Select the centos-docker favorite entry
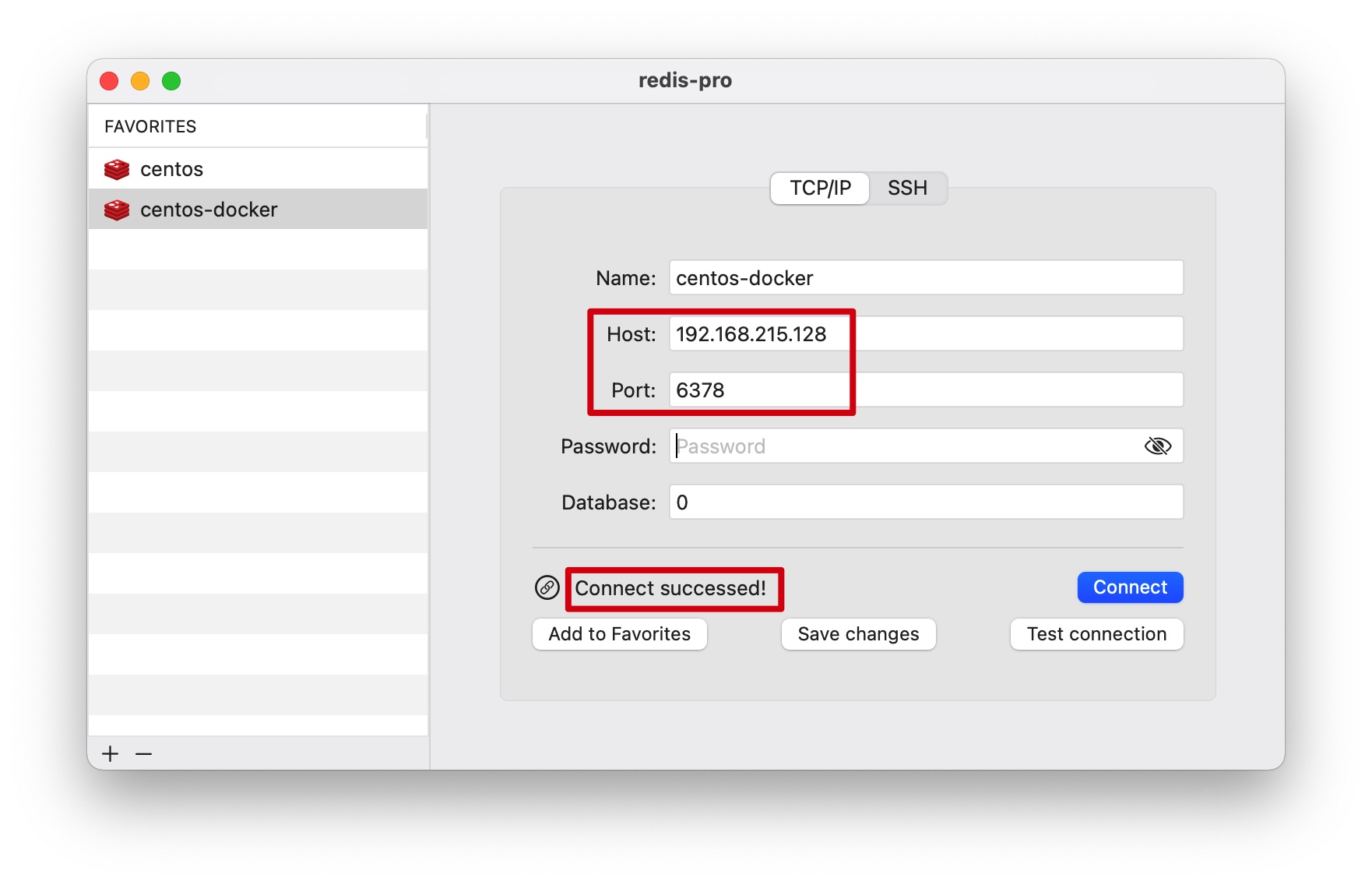The width and height of the screenshot is (1372, 885). click(258, 209)
